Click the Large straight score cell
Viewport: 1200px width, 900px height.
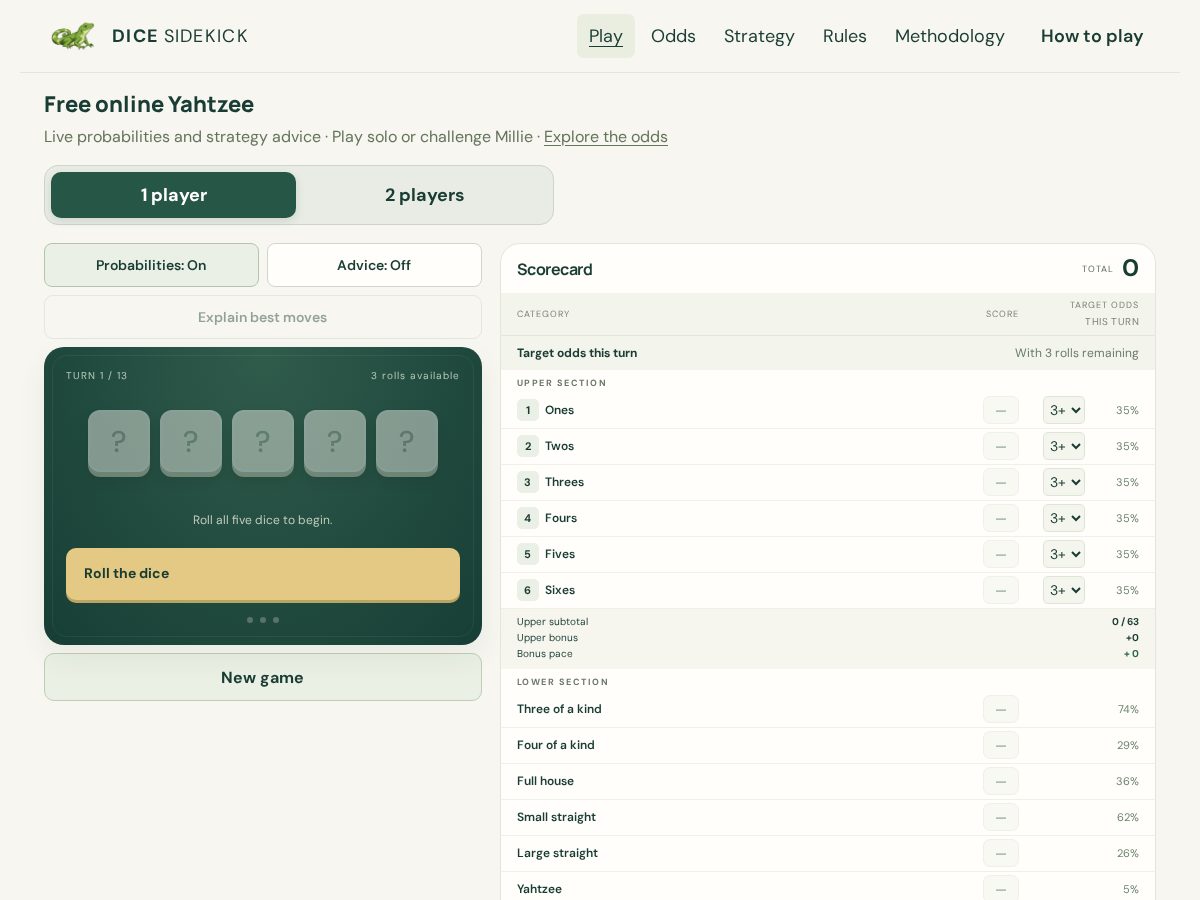coord(1001,853)
